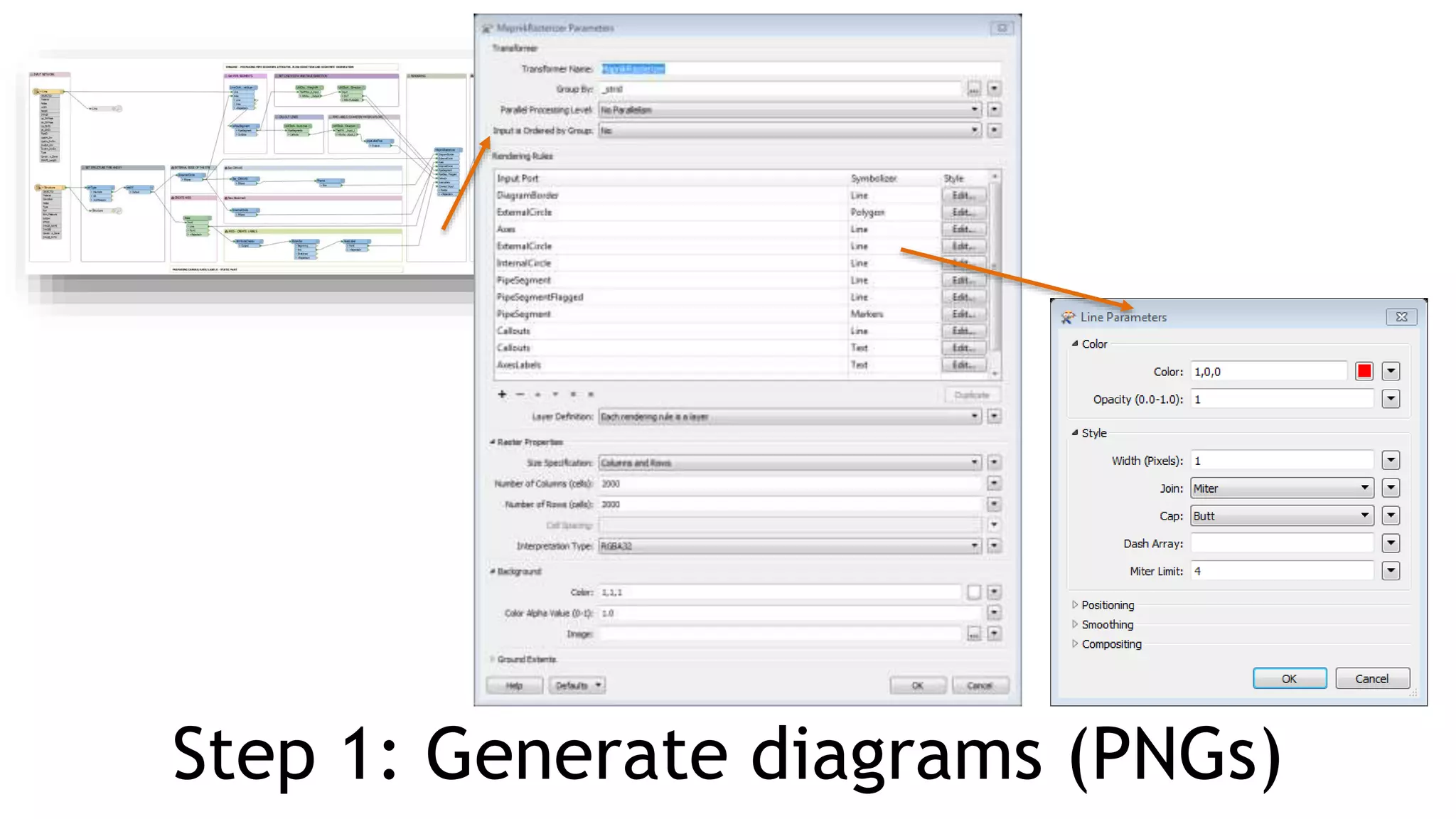Open the Layer Definition dropdown
This screenshot has height=819, width=1456.
790,416
